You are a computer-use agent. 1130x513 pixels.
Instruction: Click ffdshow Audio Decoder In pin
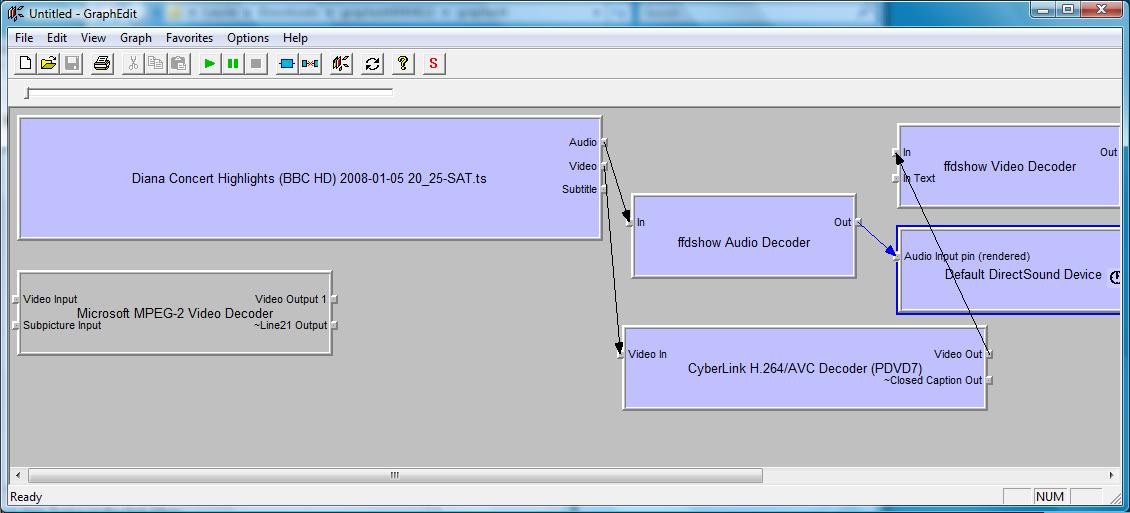630,223
